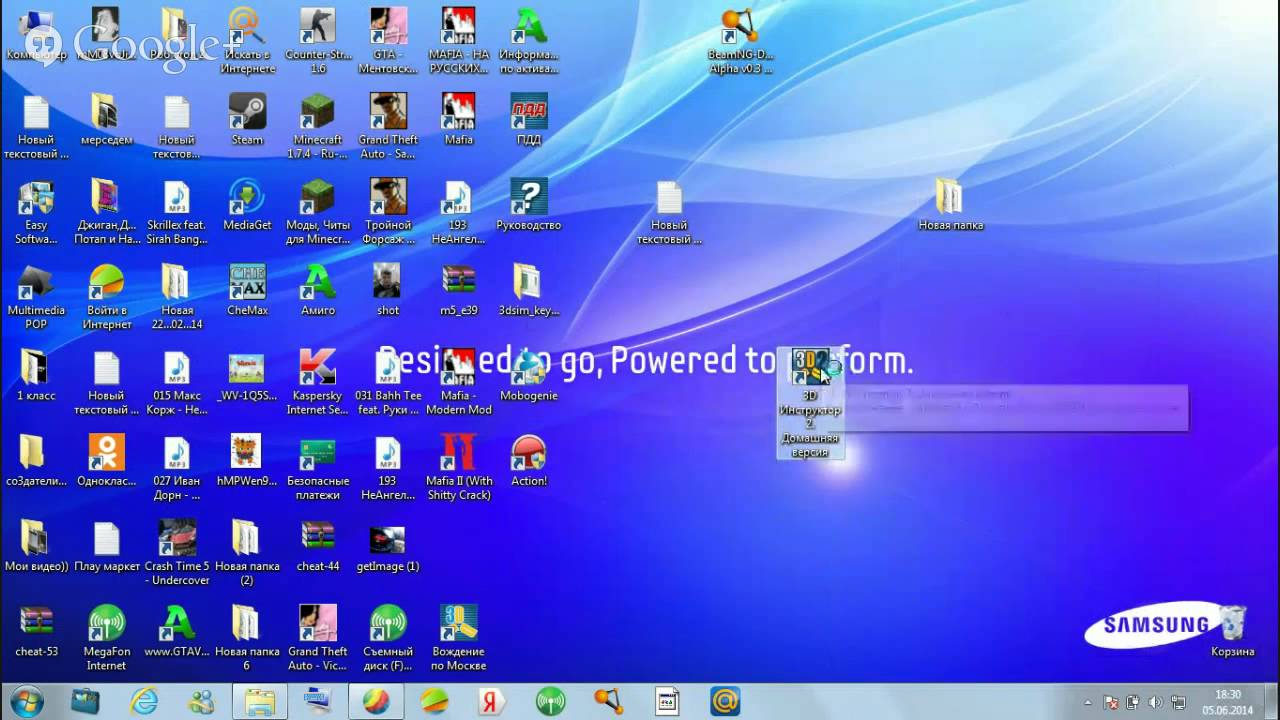Open Internet Explorer from the taskbar
1280x720 pixels.
coord(144,702)
